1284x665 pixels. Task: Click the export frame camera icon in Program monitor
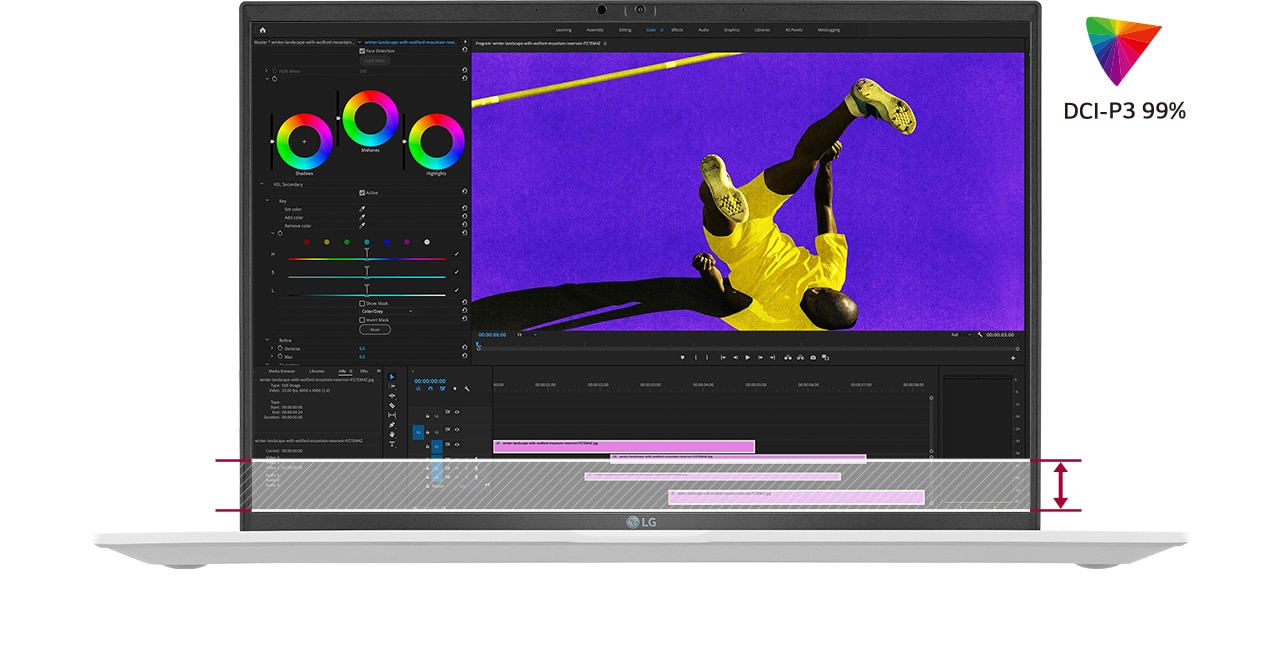click(813, 357)
